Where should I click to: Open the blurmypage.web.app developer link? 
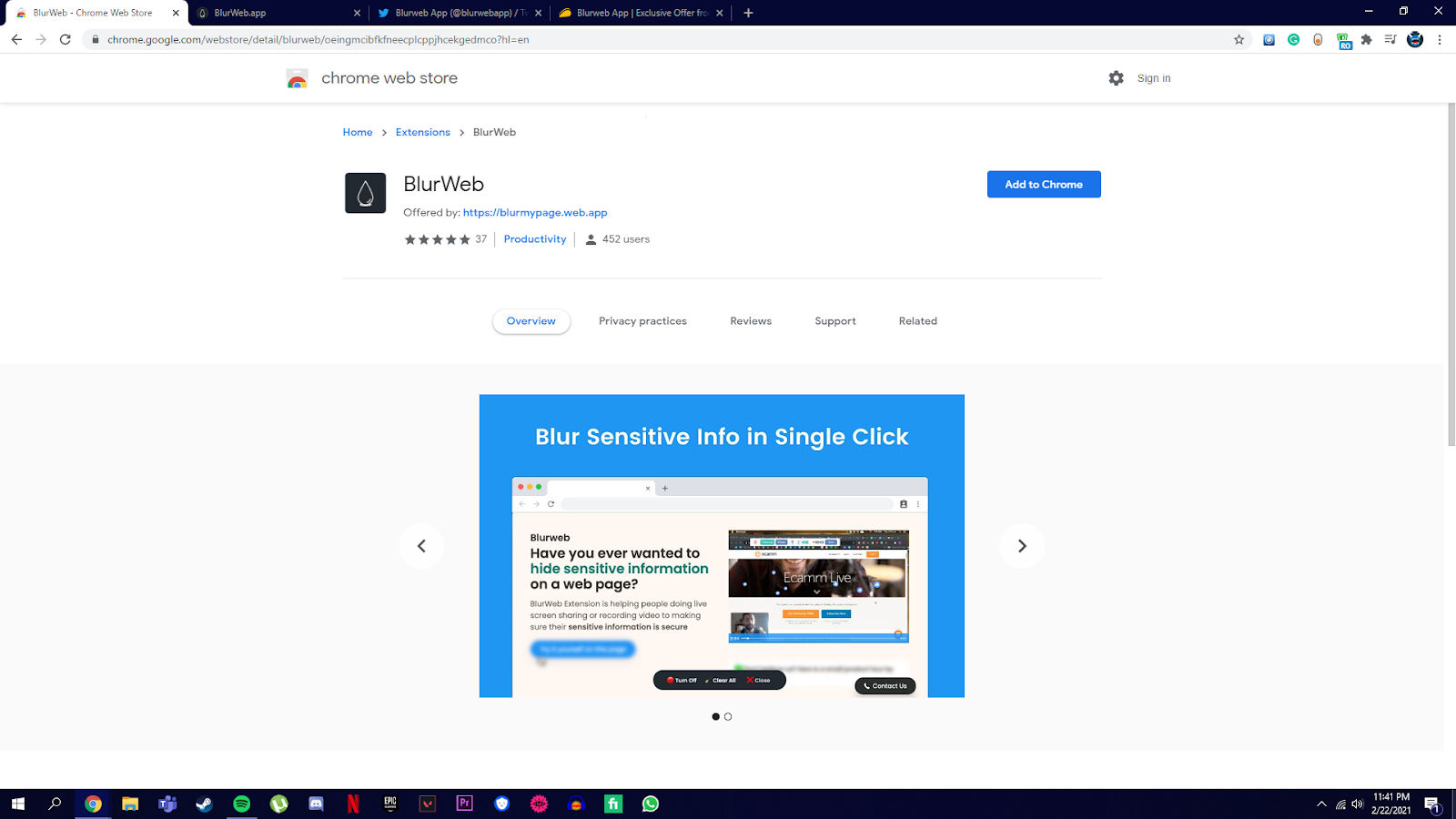(535, 213)
